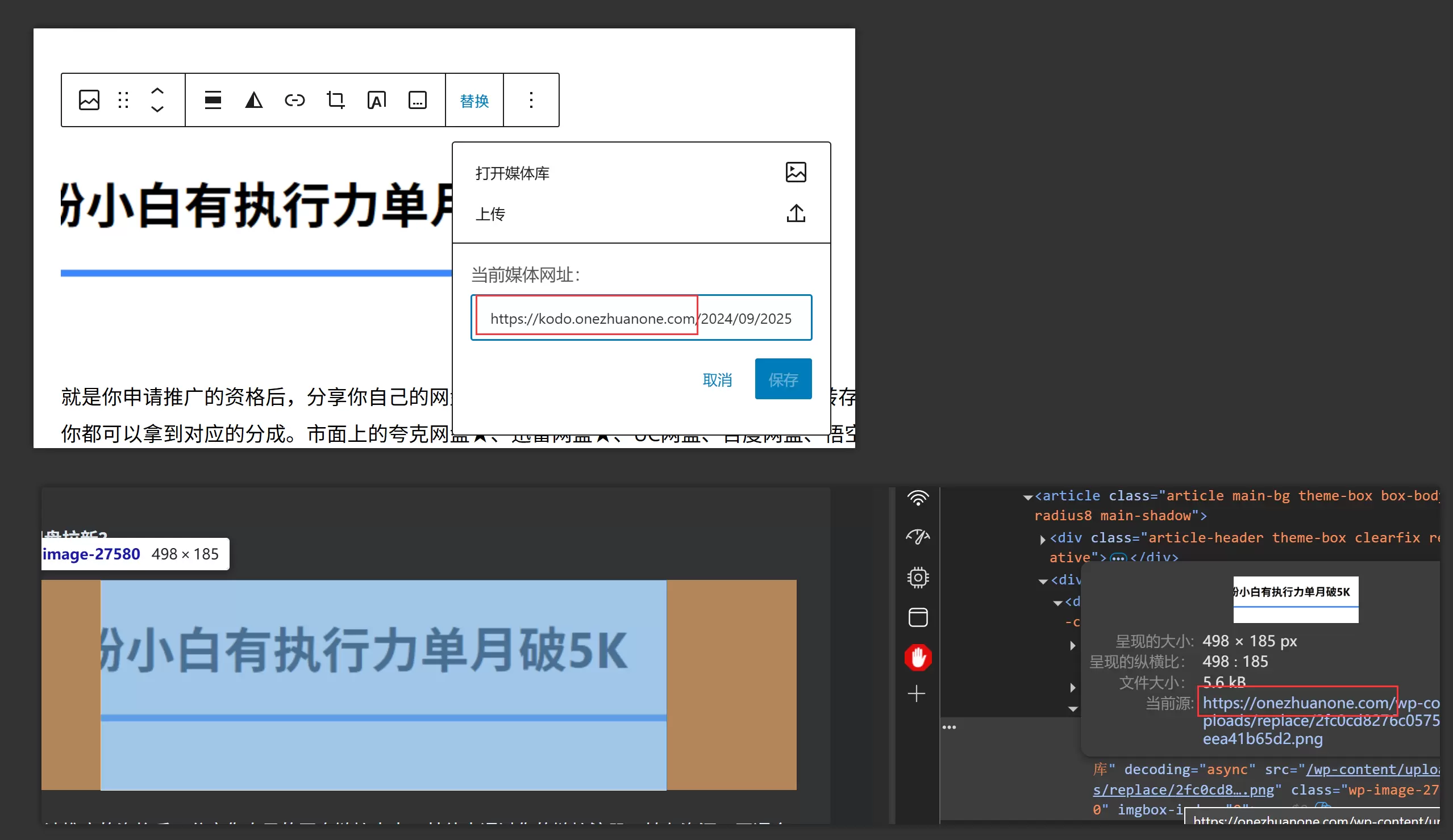Select 打开媒体库 menu item

click(x=641, y=173)
